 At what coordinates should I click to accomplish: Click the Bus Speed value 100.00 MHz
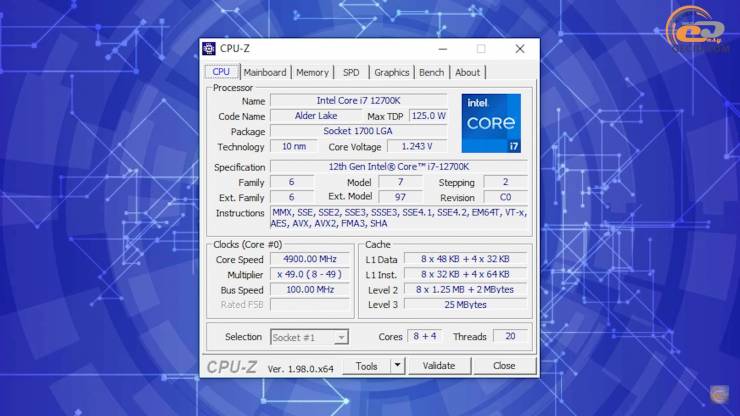[310, 289]
